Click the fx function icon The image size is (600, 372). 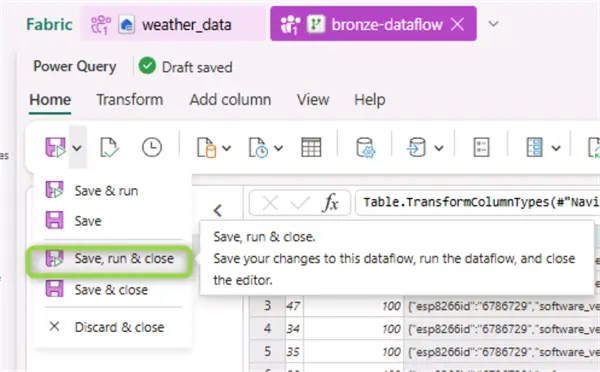pos(331,203)
